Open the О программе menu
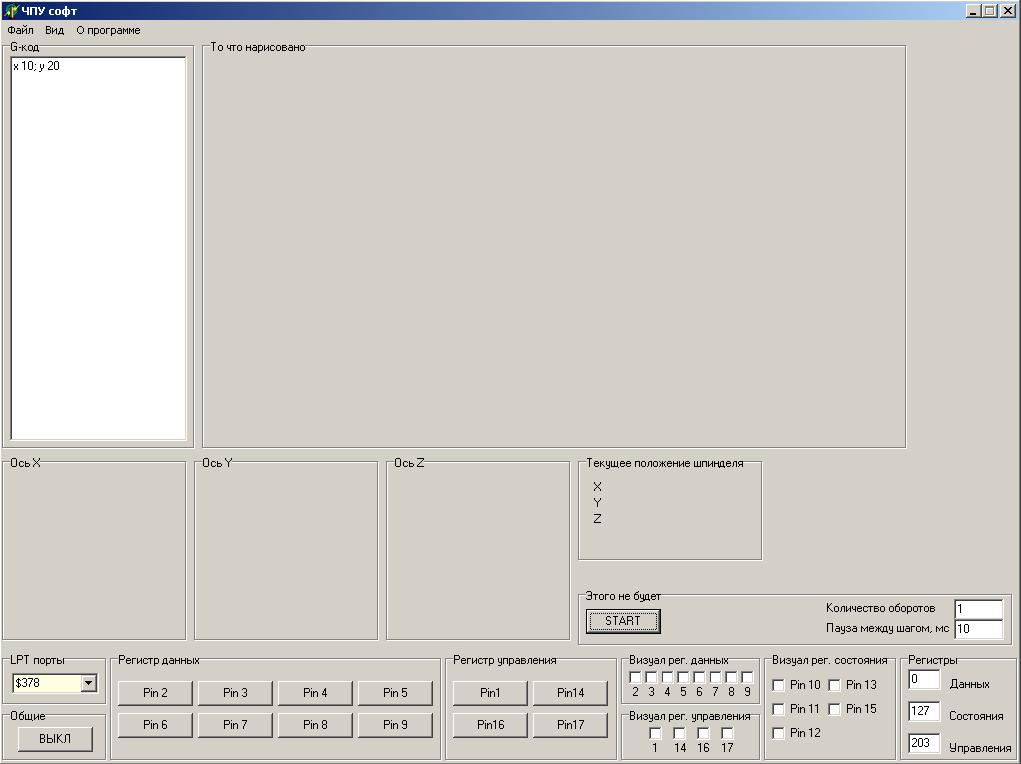 pos(108,30)
